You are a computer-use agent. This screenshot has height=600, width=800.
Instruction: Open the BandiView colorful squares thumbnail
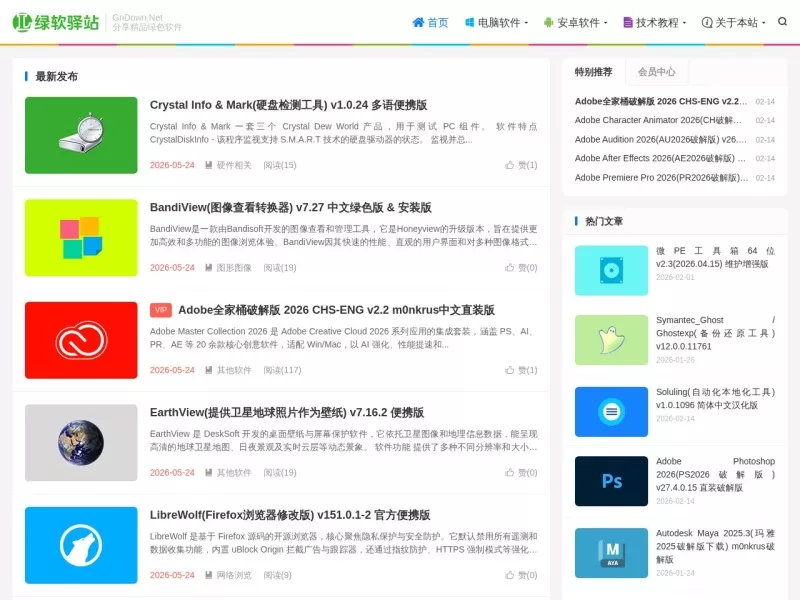coord(81,238)
